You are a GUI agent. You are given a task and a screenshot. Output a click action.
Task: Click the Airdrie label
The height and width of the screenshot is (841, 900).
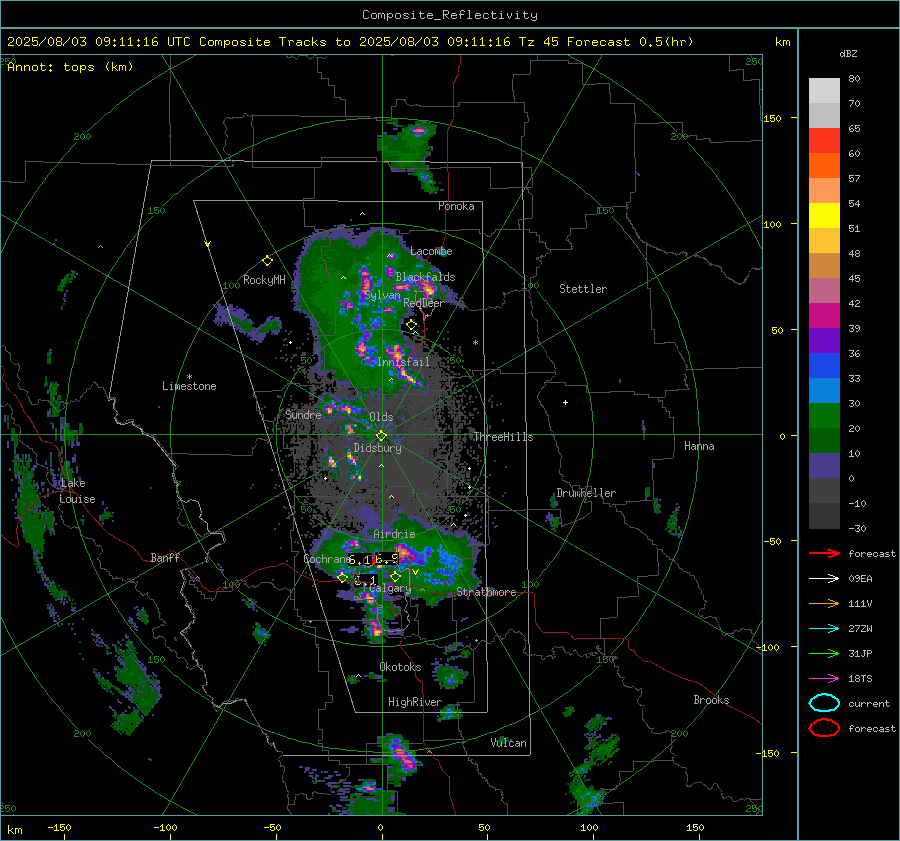(394, 534)
